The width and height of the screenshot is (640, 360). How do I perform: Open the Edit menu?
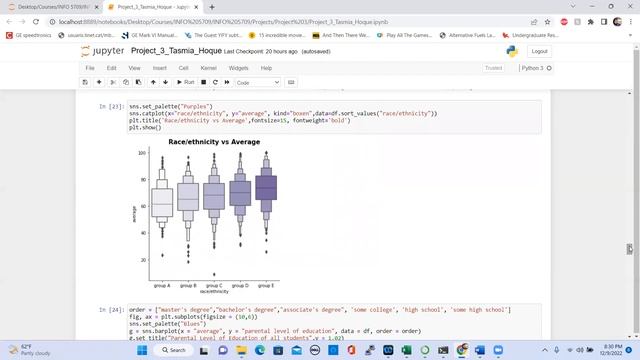[111, 68]
